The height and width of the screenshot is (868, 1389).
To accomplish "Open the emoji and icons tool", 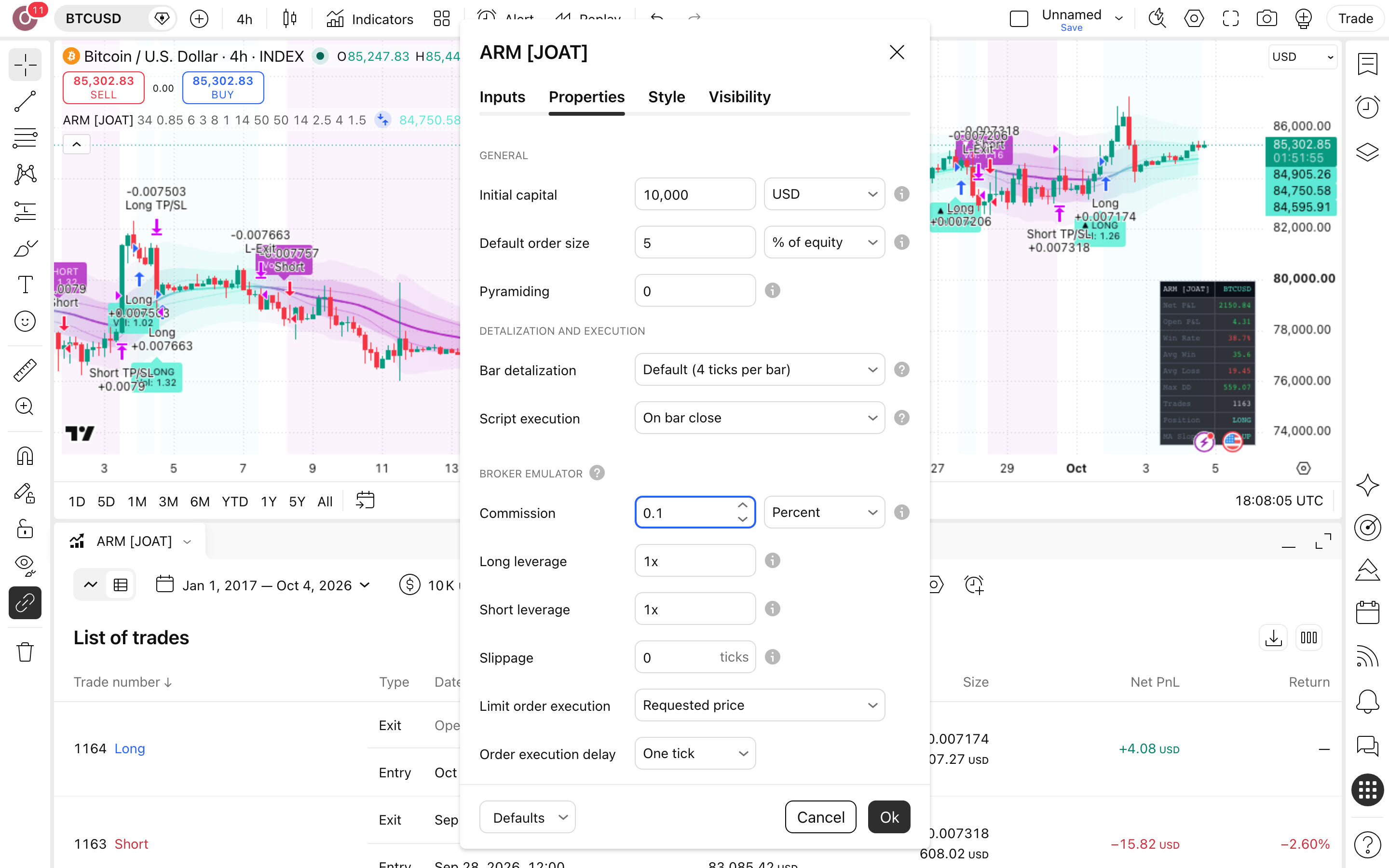I will coord(25,322).
